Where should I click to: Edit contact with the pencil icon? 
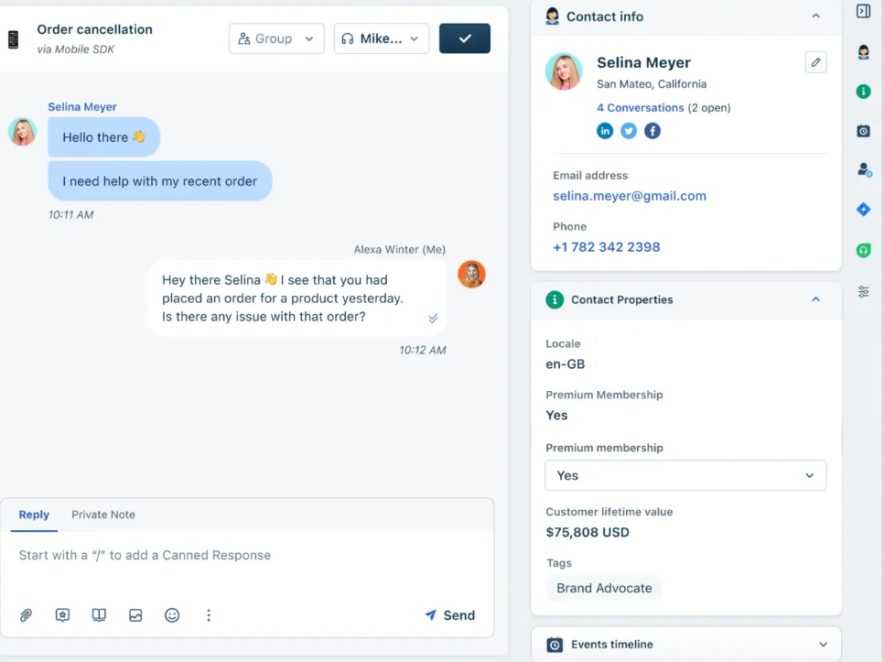[816, 63]
